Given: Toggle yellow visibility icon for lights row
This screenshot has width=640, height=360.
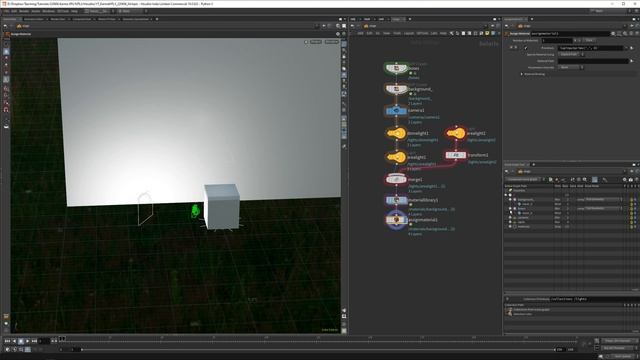Looking at the screenshot, I should click(631, 222).
